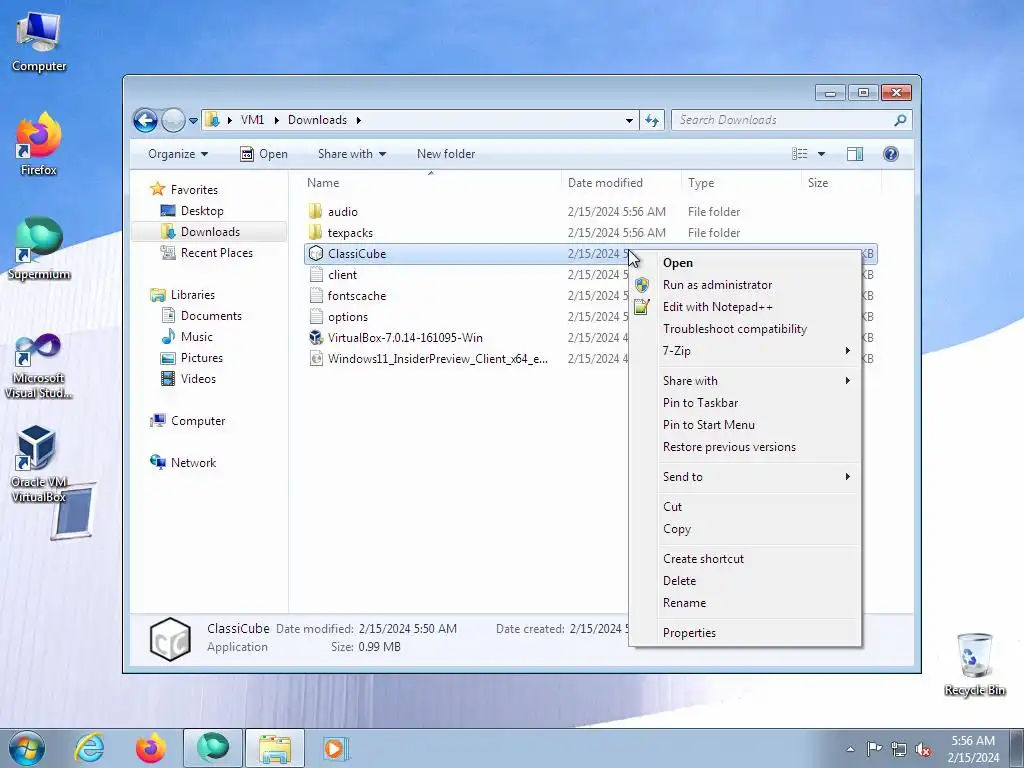Select the Windows11_InsiderPreview_Client_x64 file
The height and width of the screenshot is (768, 1024).
pos(438,359)
